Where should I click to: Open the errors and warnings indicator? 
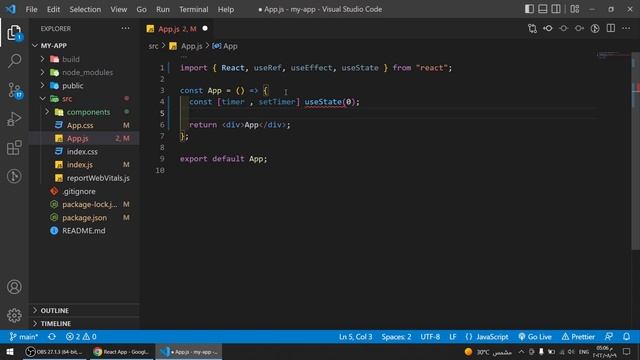pos(81,337)
